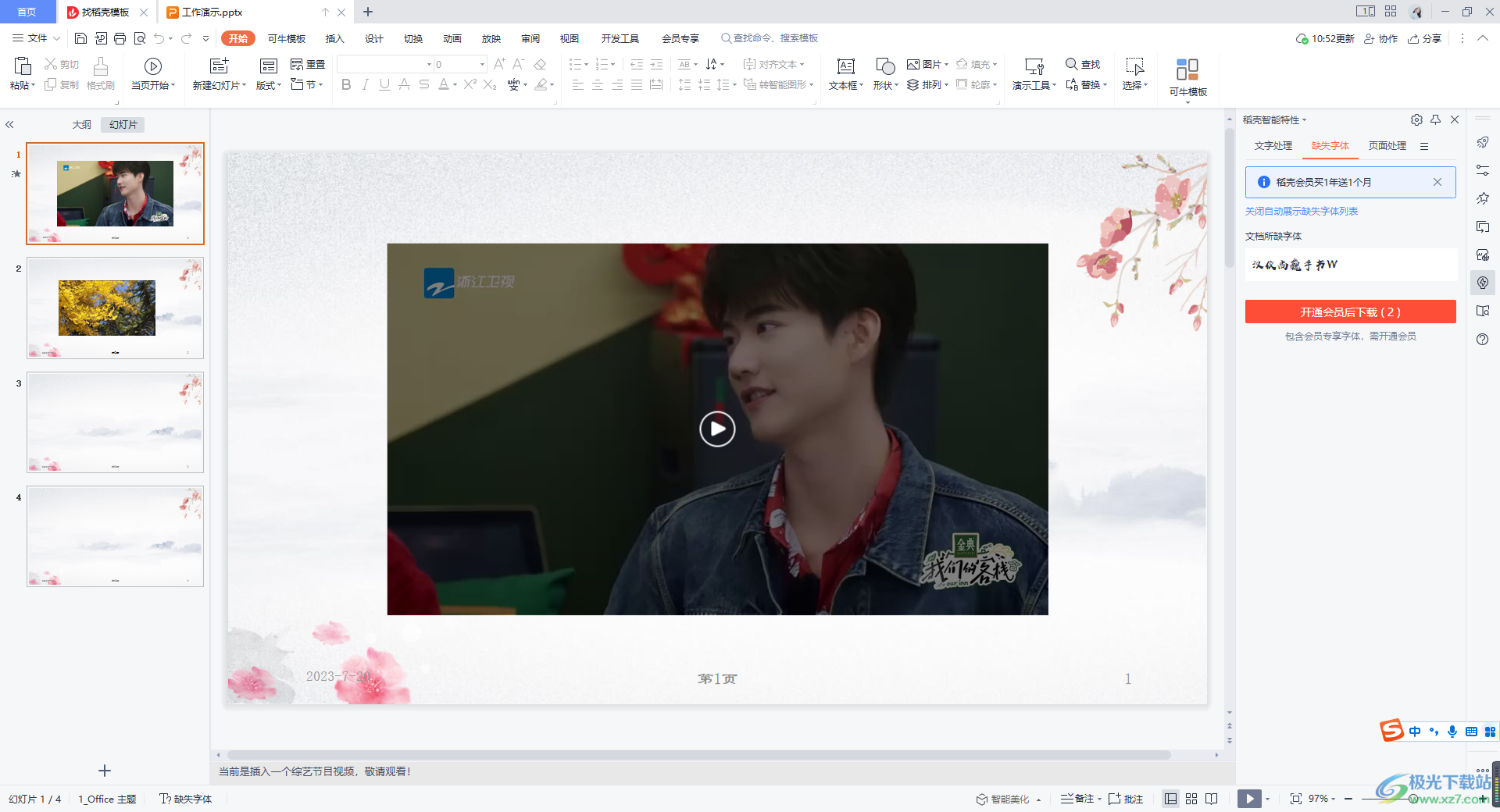Click the star icon in right sidebar
Image resolution: width=1500 pixels, height=812 pixels.
[x=1483, y=198]
